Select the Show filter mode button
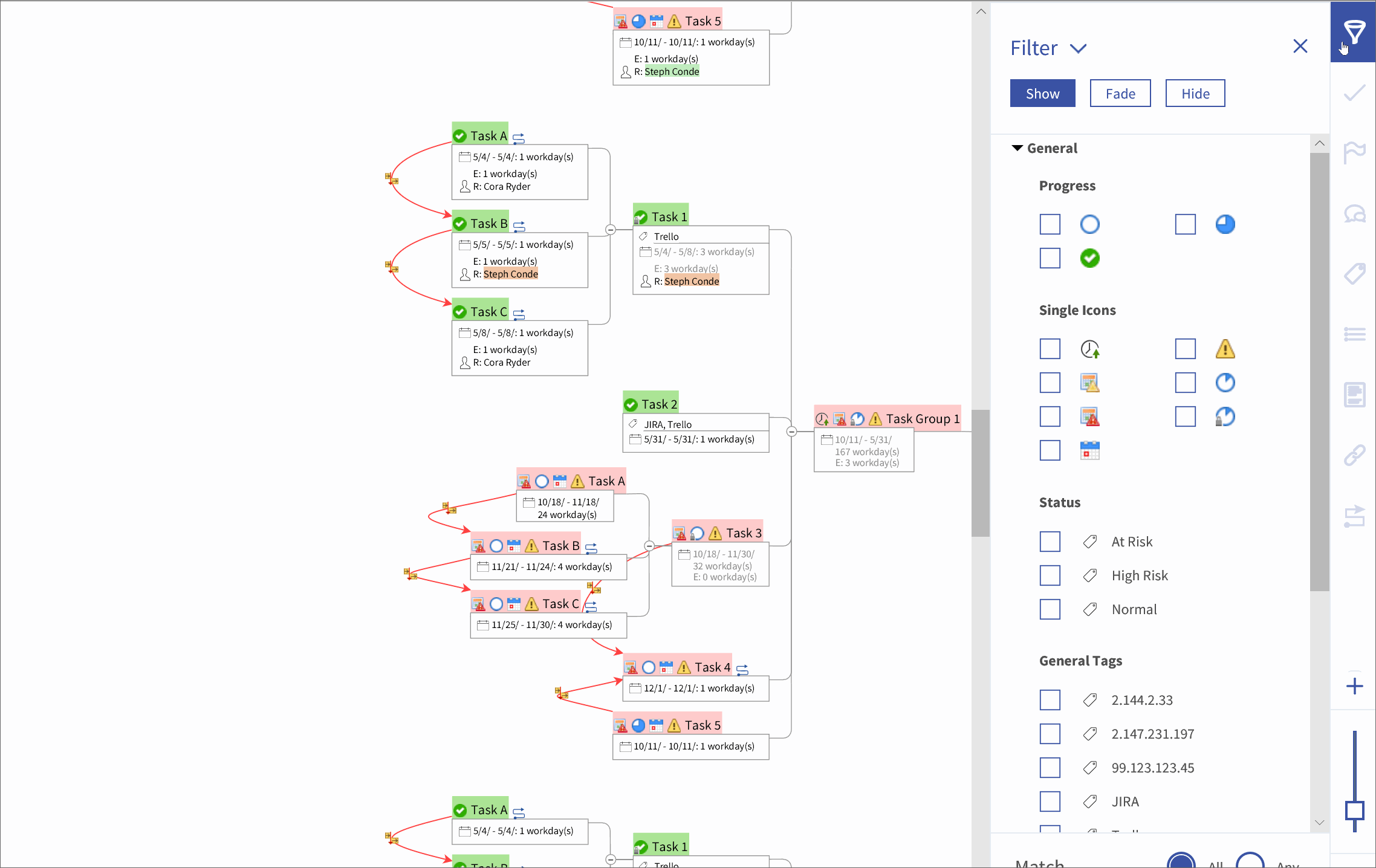Screen dimensions: 1376x868 pos(1042,93)
